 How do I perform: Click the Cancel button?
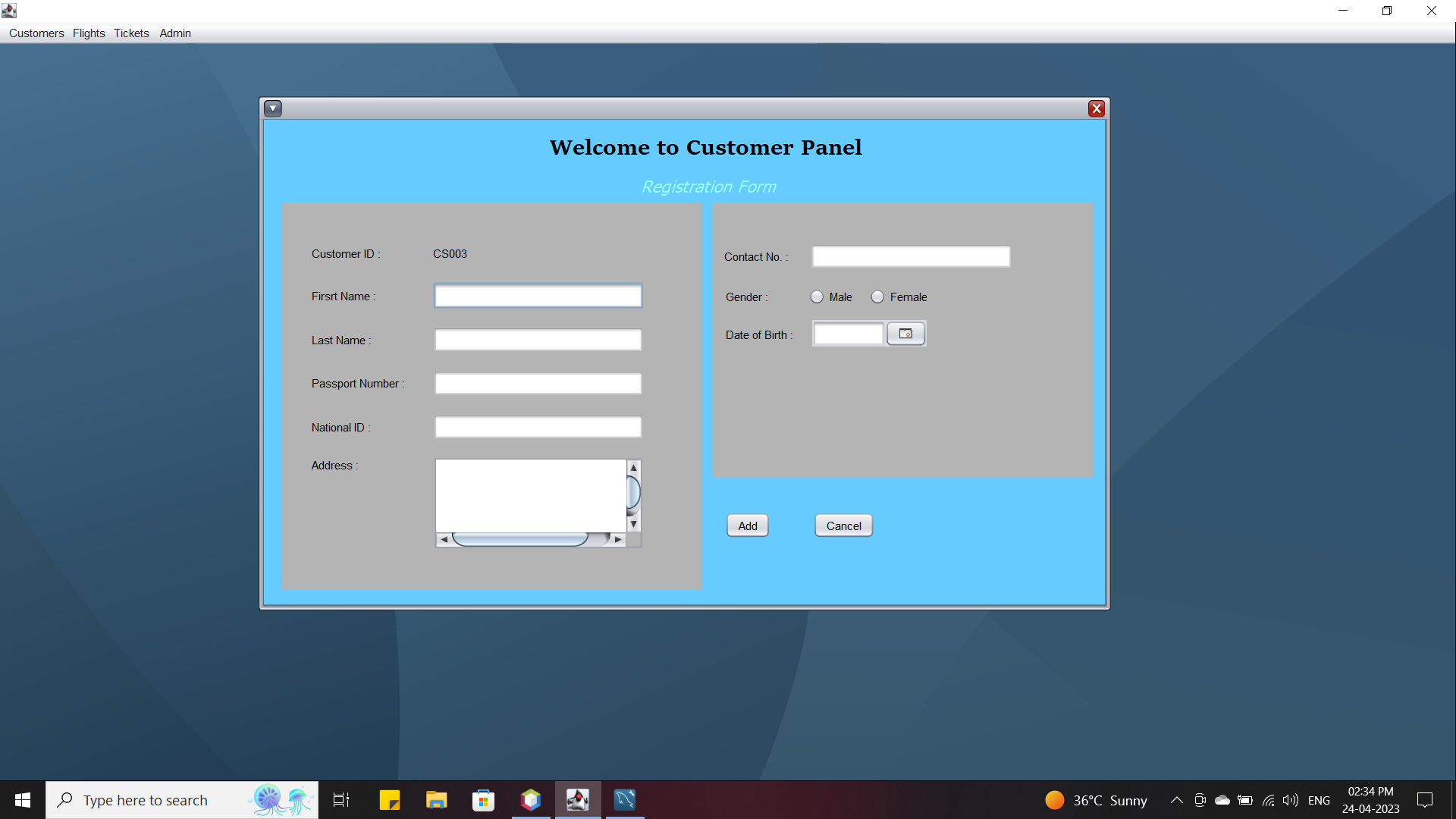[843, 526]
